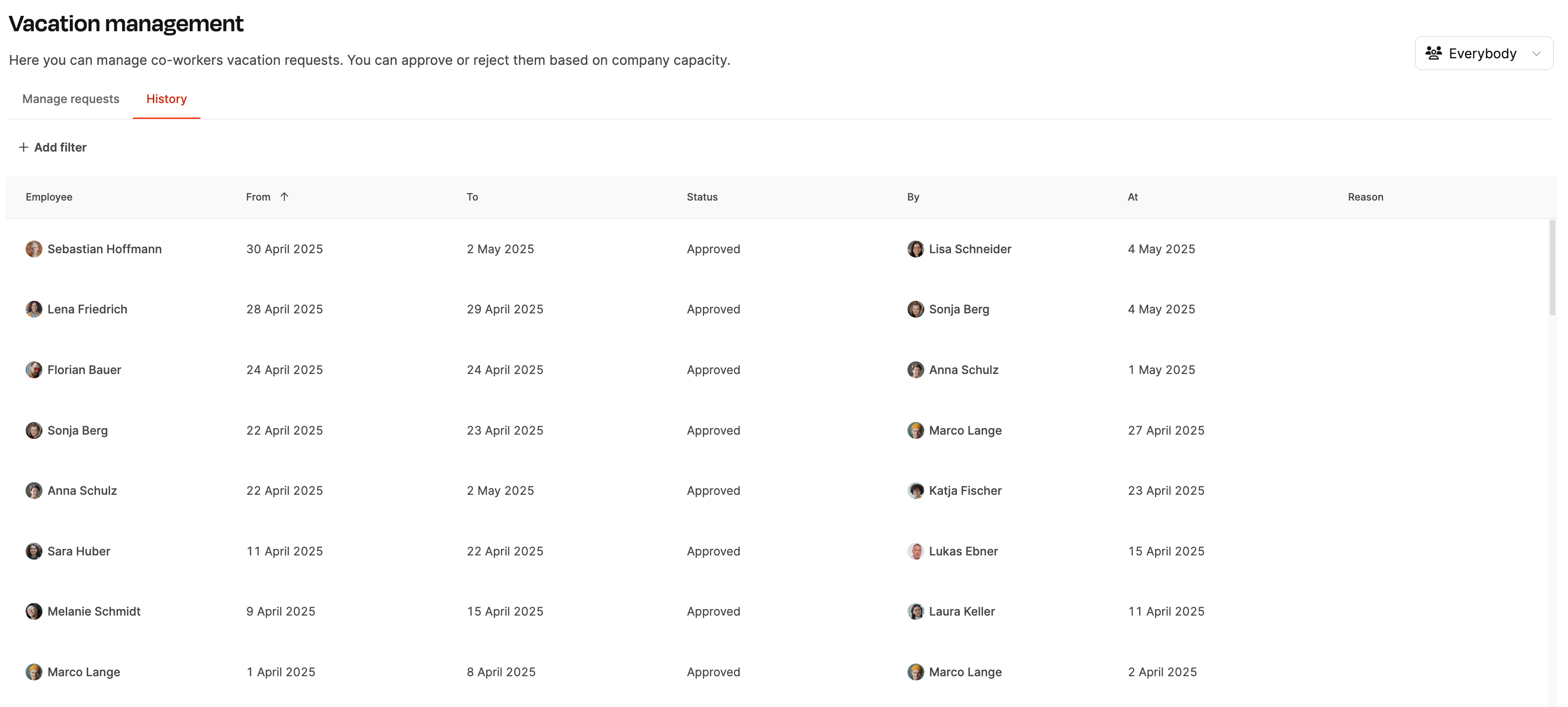Click Anna Schulz name in Employee column
The width and height of the screenshot is (1568, 707).
tap(82, 491)
